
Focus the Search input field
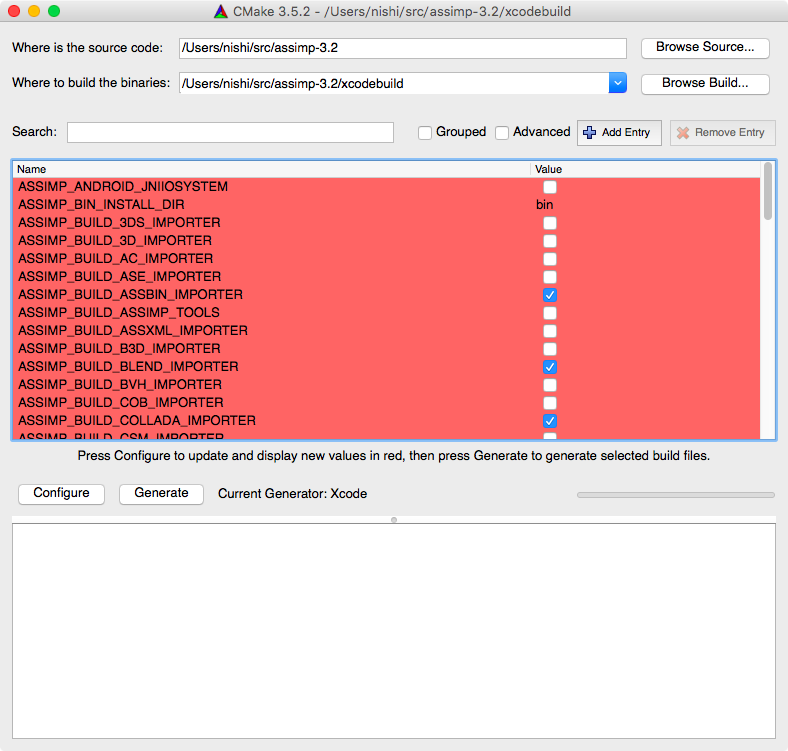pos(230,133)
